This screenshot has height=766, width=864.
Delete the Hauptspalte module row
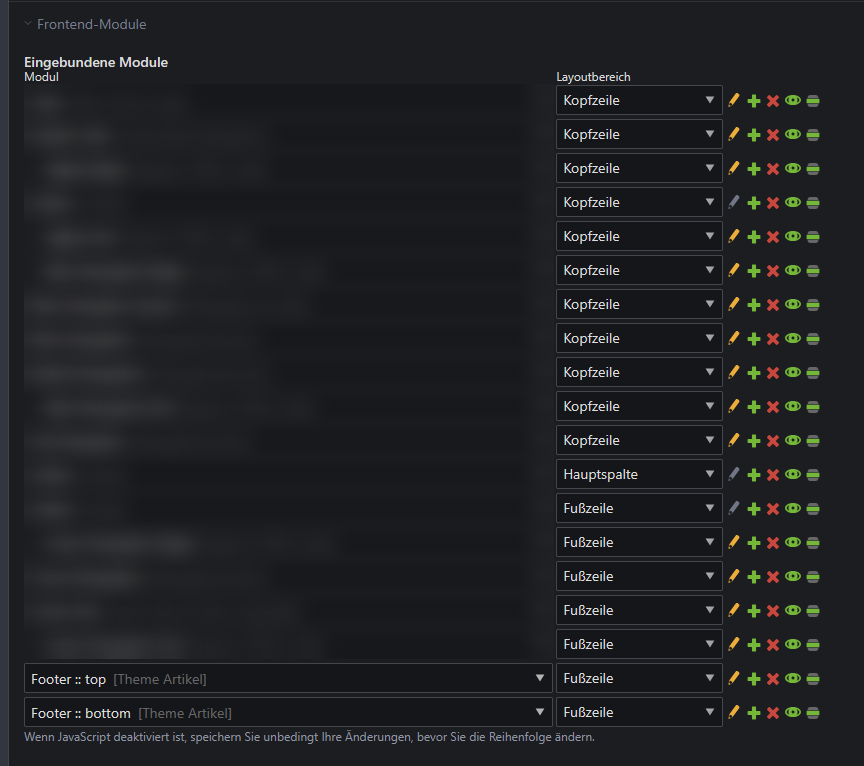(x=773, y=474)
